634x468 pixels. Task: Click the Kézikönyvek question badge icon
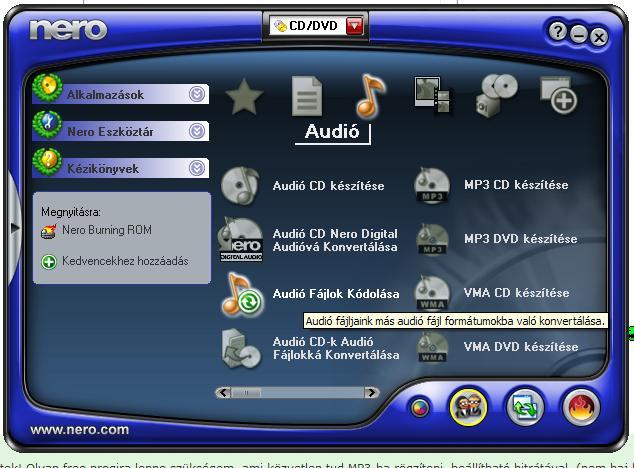48,161
